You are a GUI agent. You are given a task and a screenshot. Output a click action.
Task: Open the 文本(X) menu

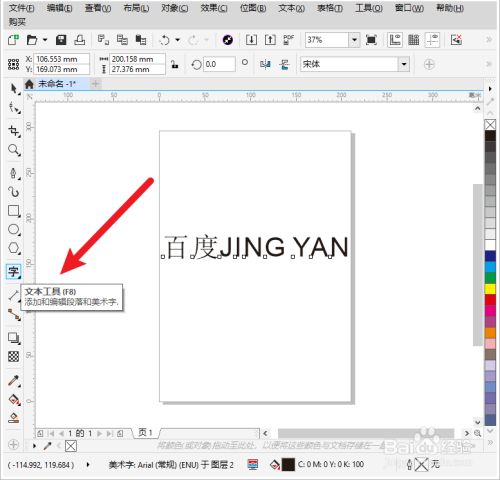click(292, 8)
